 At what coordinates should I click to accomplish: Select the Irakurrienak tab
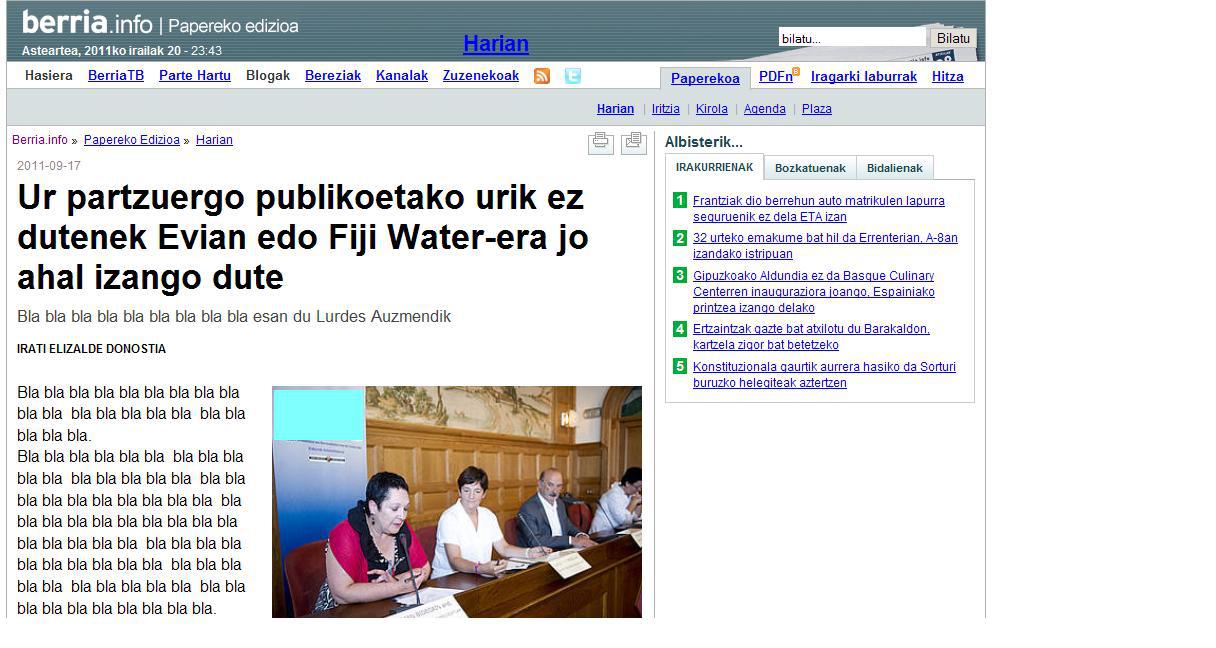pos(714,167)
